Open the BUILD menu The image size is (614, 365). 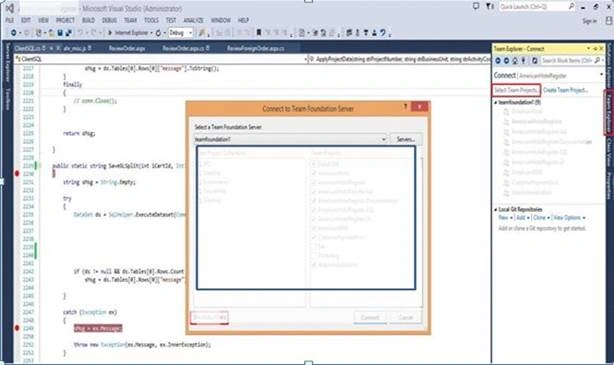click(x=88, y=20)
